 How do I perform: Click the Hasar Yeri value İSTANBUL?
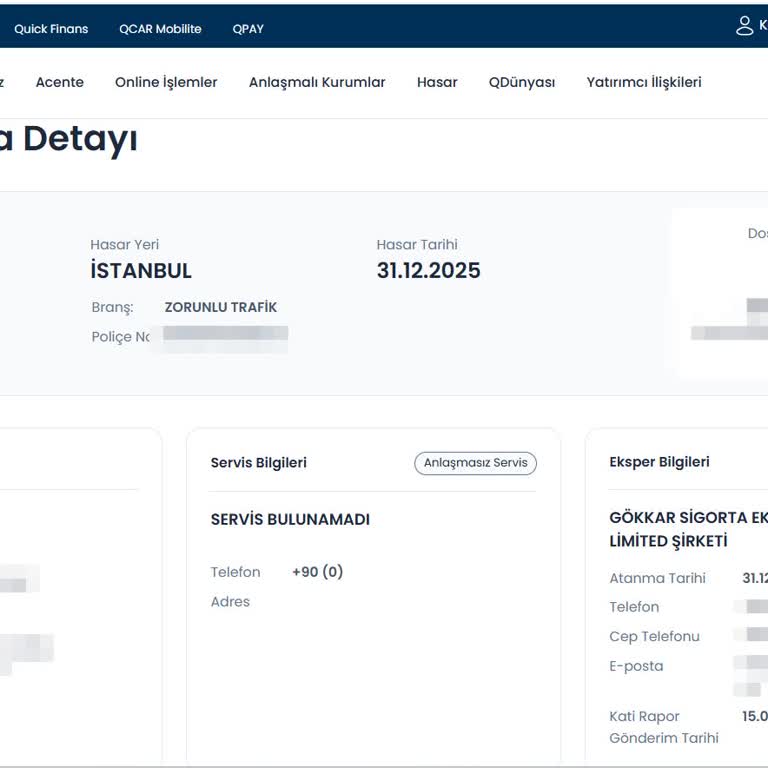click(141, 271)
